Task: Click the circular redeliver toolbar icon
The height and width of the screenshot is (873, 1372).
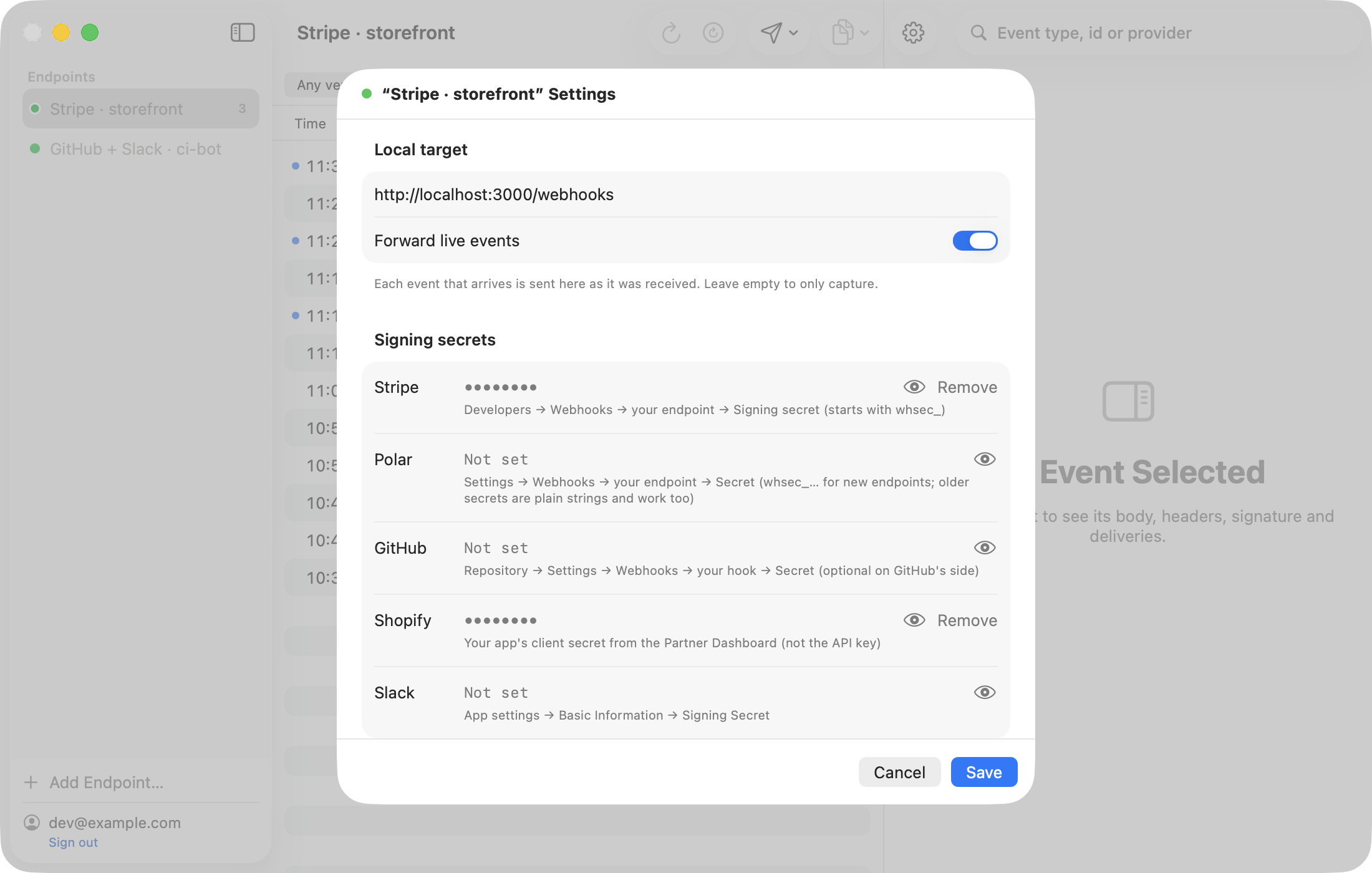Action: (x=713, y=32)
